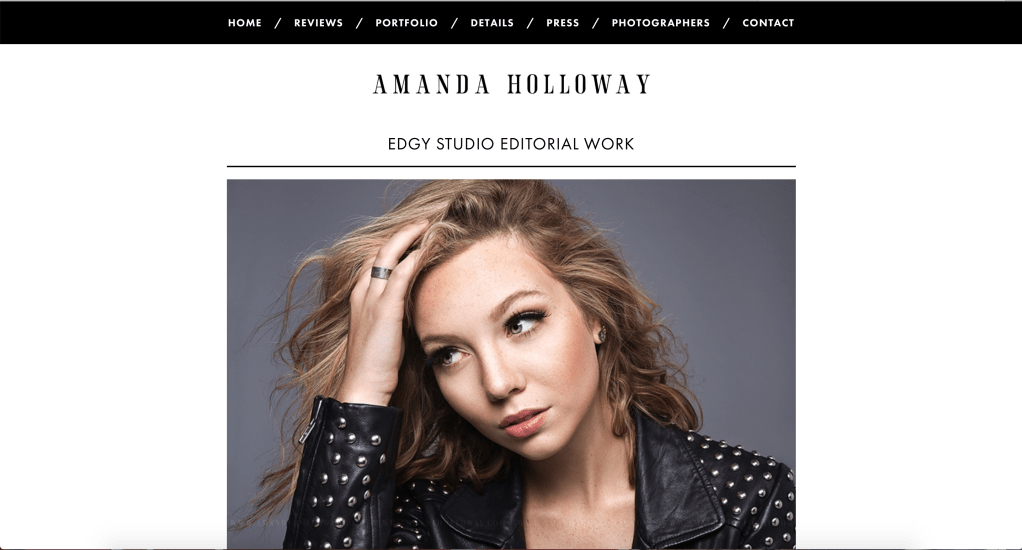
Task: Open the Portfolio menu item
Action: tap(406, 23)
